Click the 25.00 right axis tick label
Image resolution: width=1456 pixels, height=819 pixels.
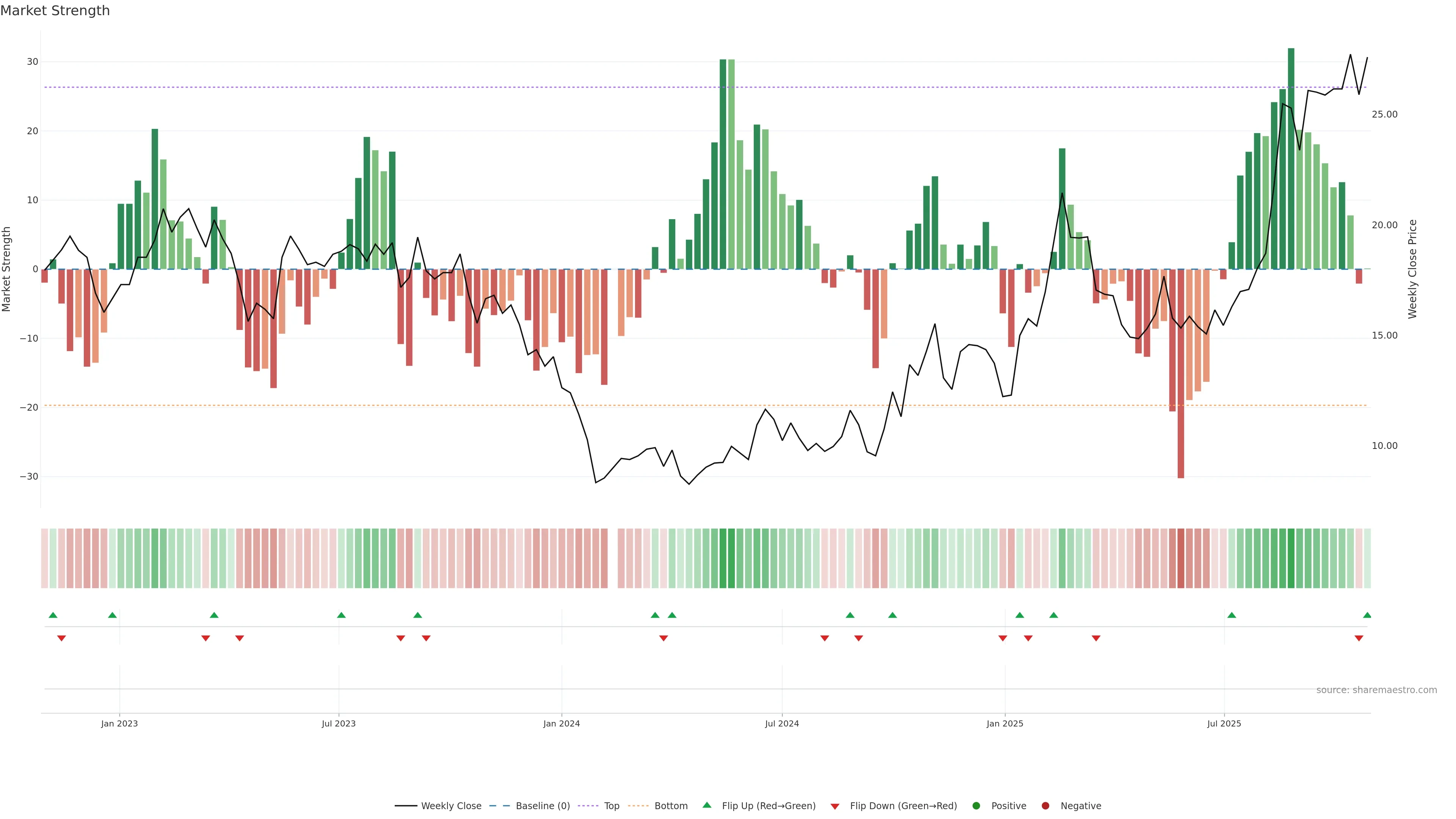tap(1384, 114)
